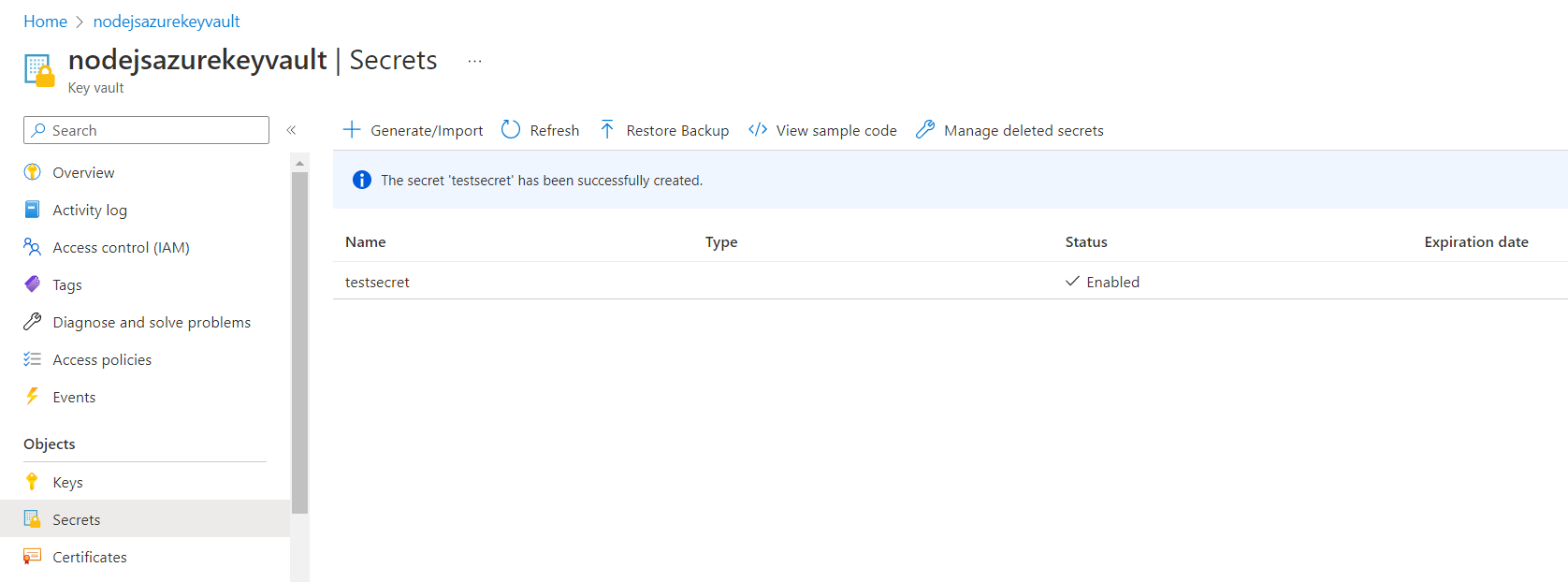Click the Restore Backup upload arrow icon

pos(607,130)
